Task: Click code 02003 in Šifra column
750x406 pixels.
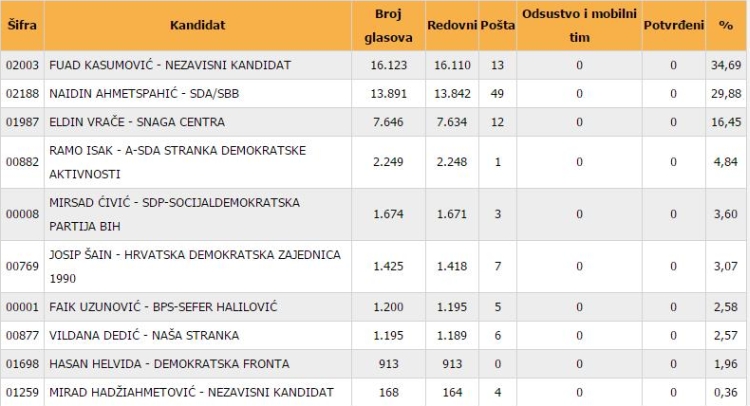Action: 20,65
